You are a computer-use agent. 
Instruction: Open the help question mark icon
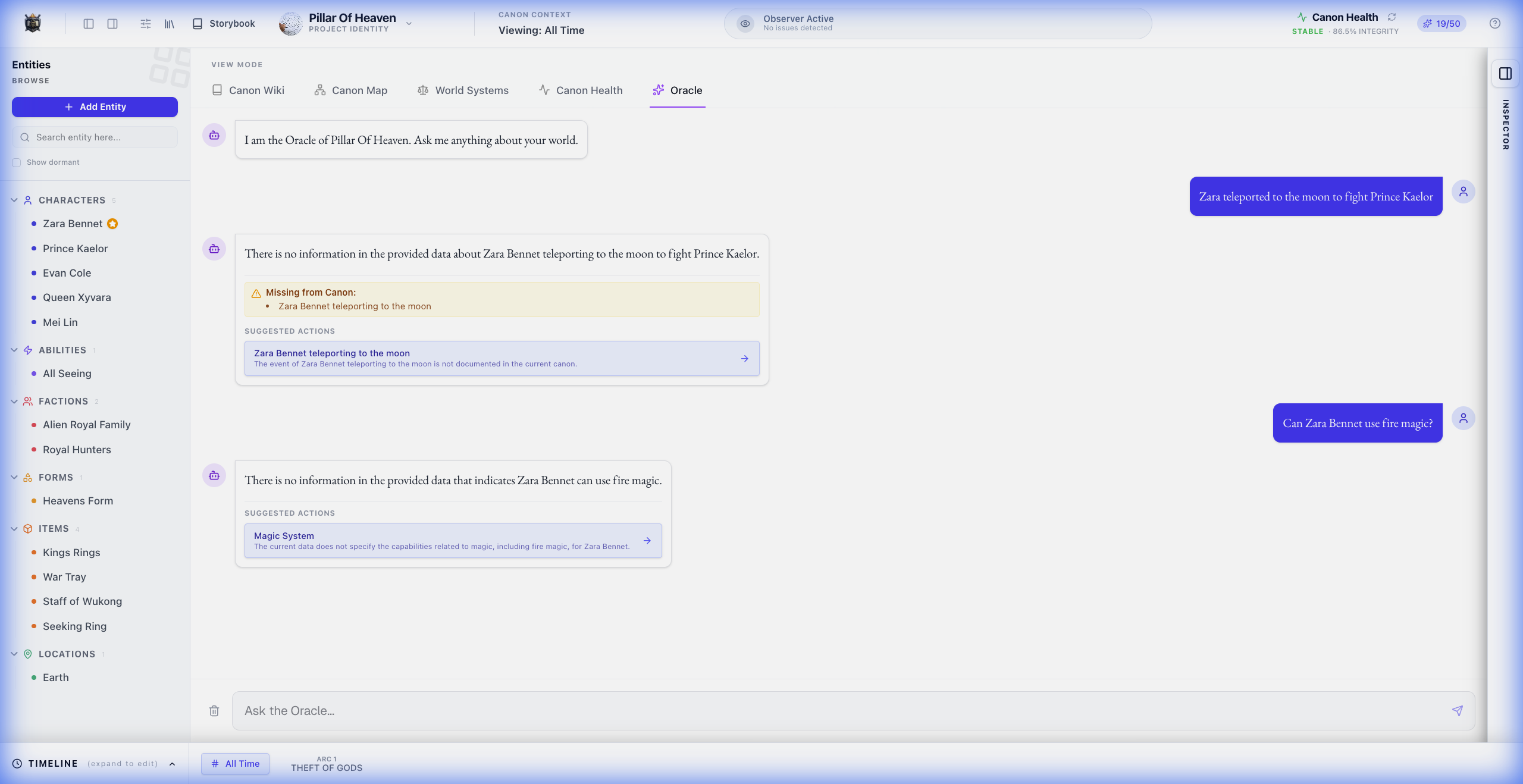point(1495,23)
